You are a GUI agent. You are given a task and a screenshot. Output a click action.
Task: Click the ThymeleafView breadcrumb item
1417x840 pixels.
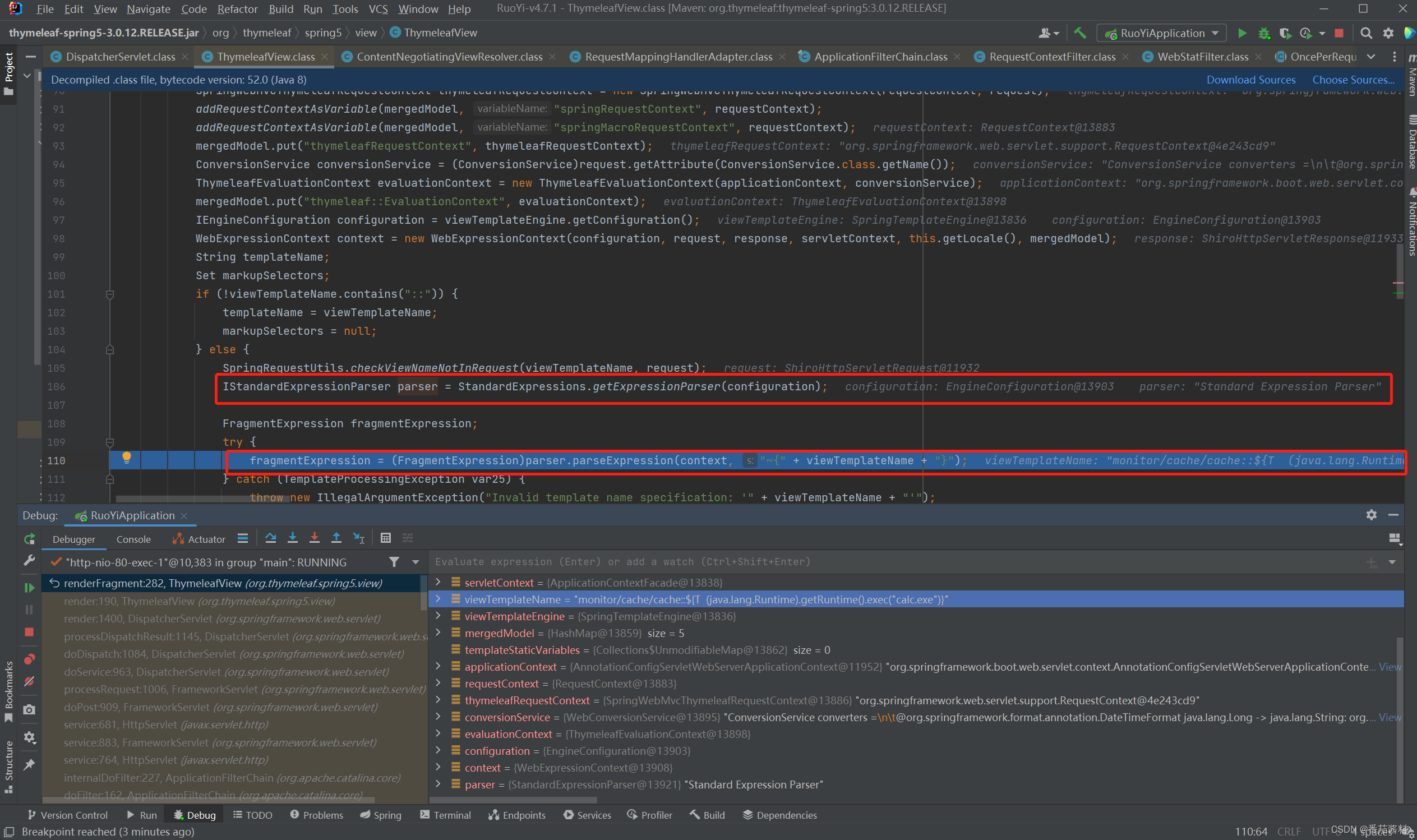(x=433, y=33)
